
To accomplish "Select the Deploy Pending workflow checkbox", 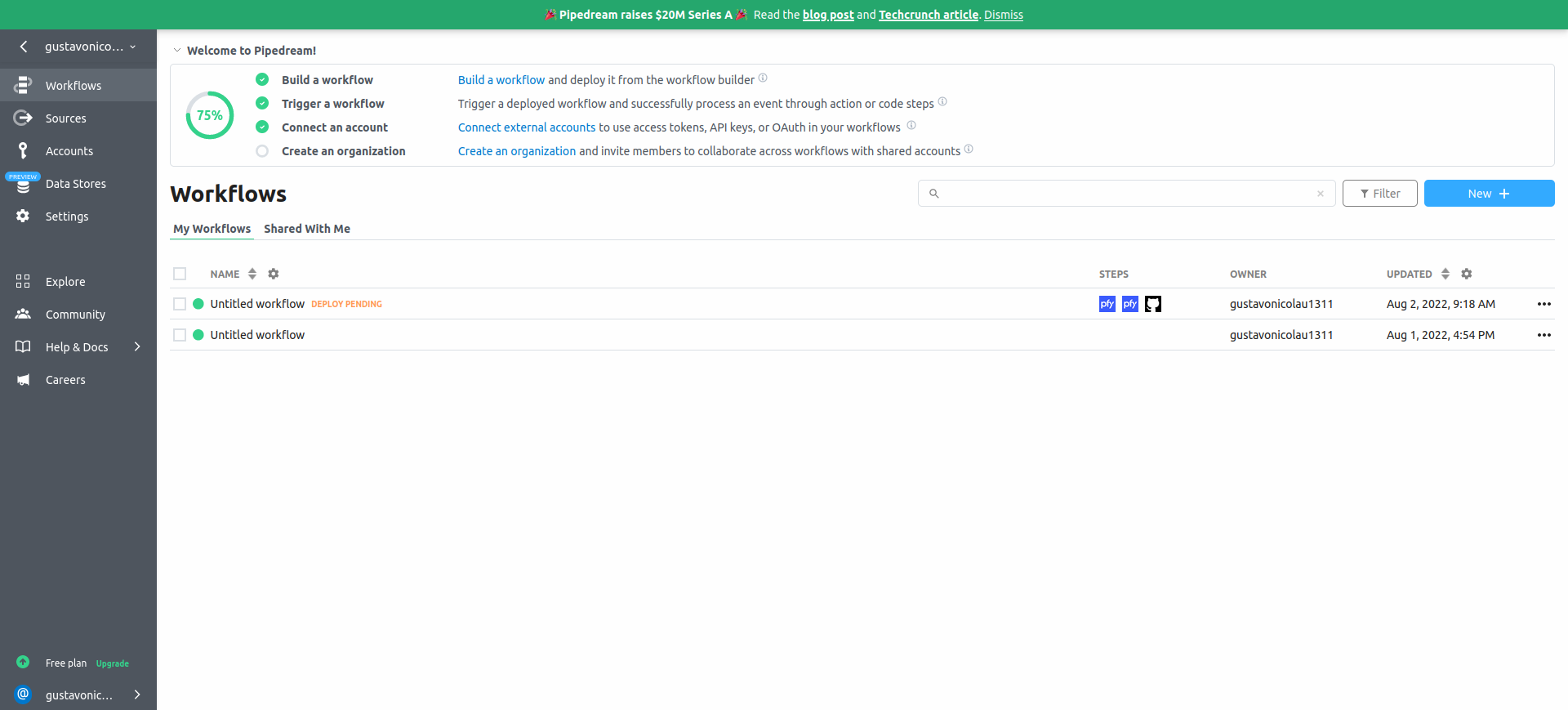I will pyautogui.click(x=180, y=304).
